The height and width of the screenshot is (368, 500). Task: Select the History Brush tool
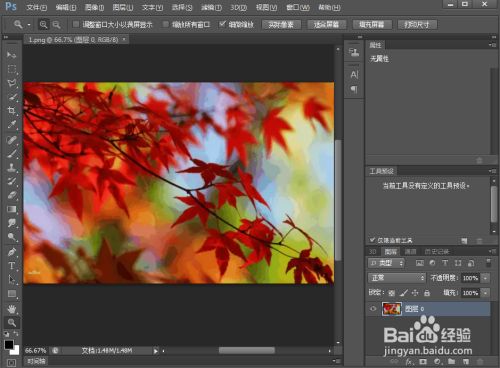tap(12, 181)
